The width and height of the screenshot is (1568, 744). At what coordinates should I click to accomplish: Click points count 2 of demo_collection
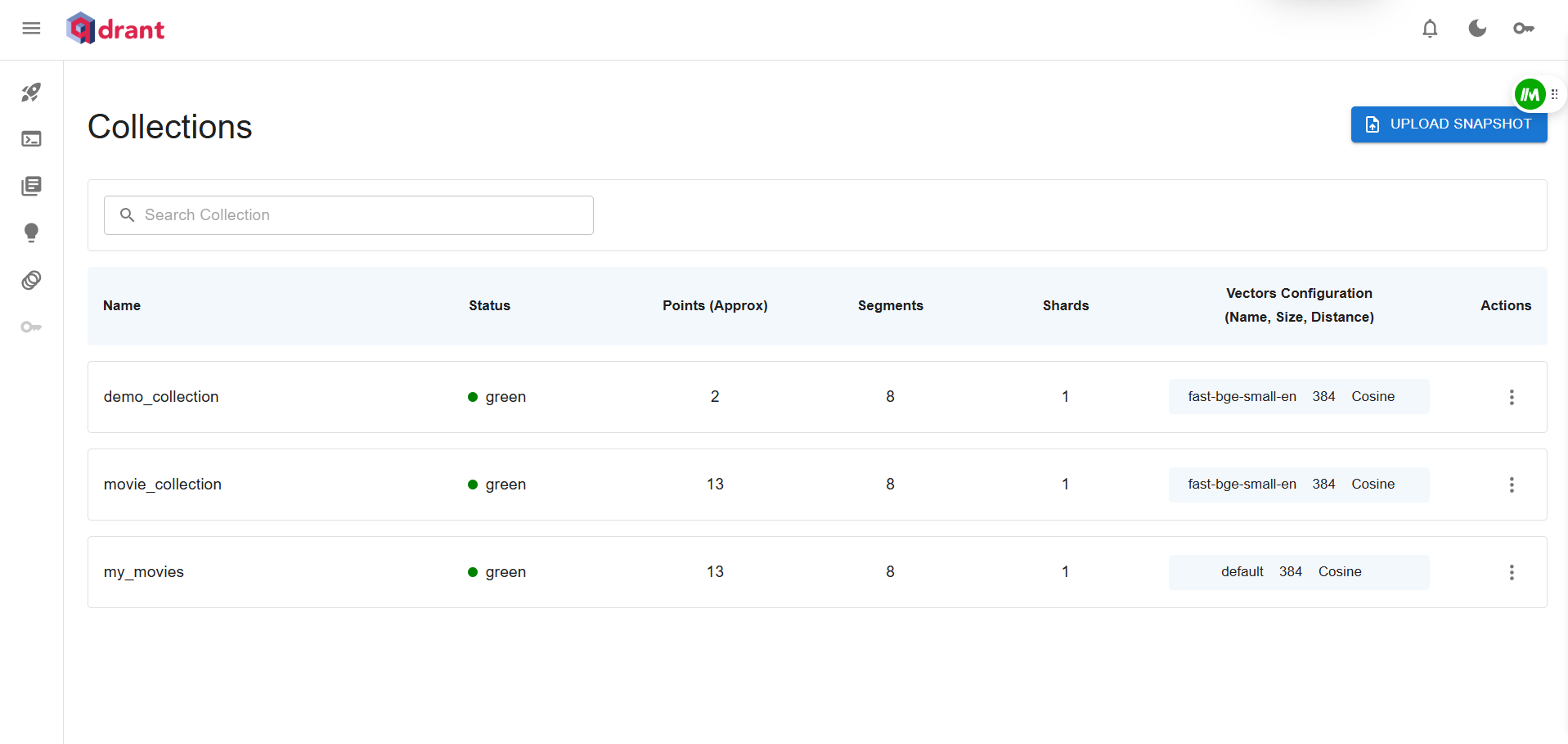coord(715,397)
